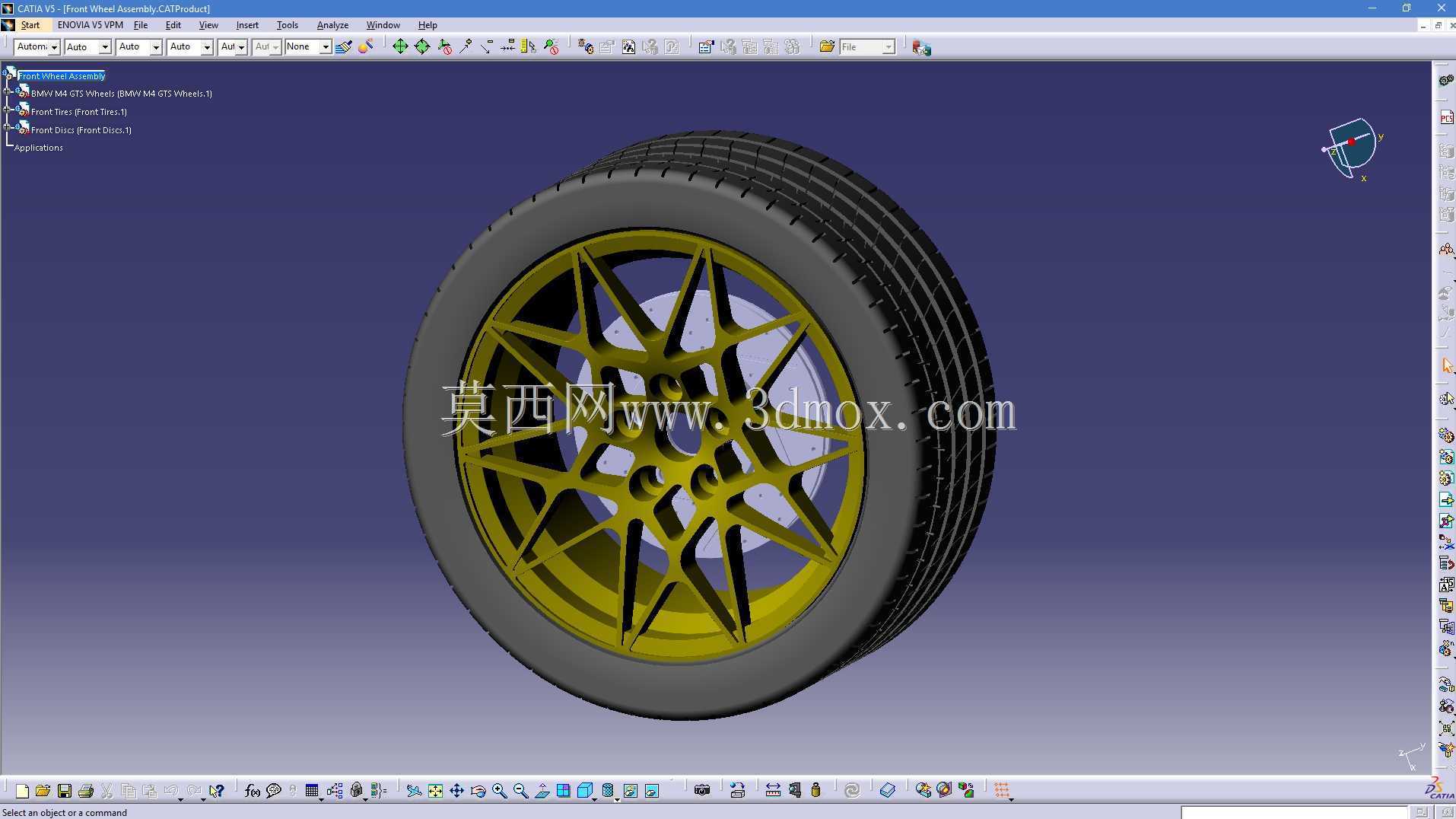
Task: Click the Zoom Out magnifier
Action: point(520,791)
